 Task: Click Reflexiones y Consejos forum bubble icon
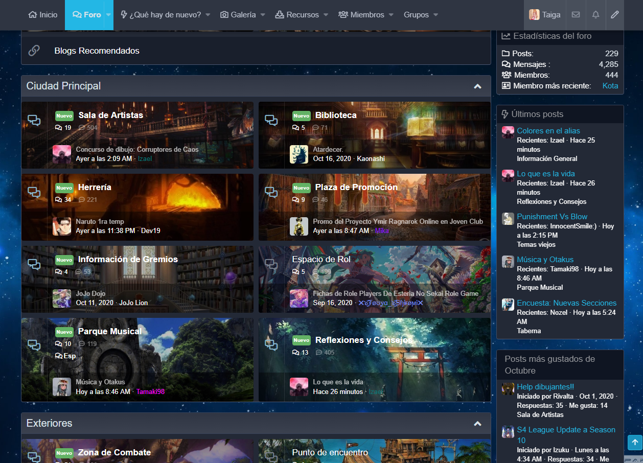(x=271, y=345)
